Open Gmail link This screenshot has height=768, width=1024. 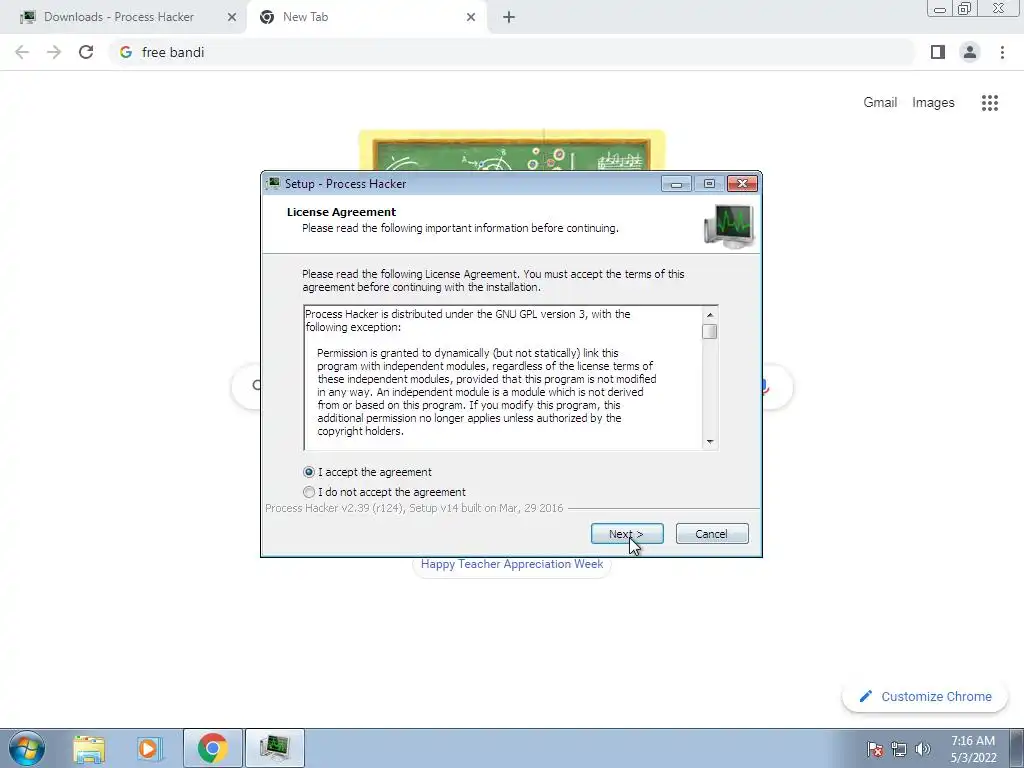coord(880,103)
